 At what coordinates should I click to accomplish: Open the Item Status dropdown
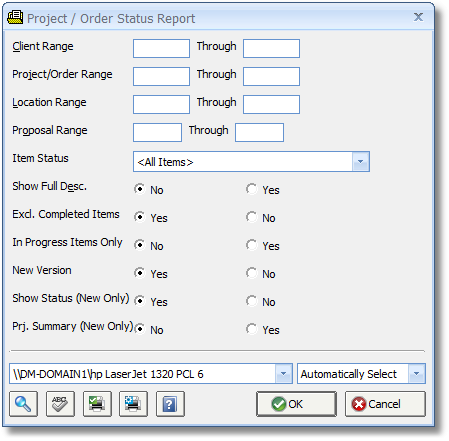tap(361, 162)
